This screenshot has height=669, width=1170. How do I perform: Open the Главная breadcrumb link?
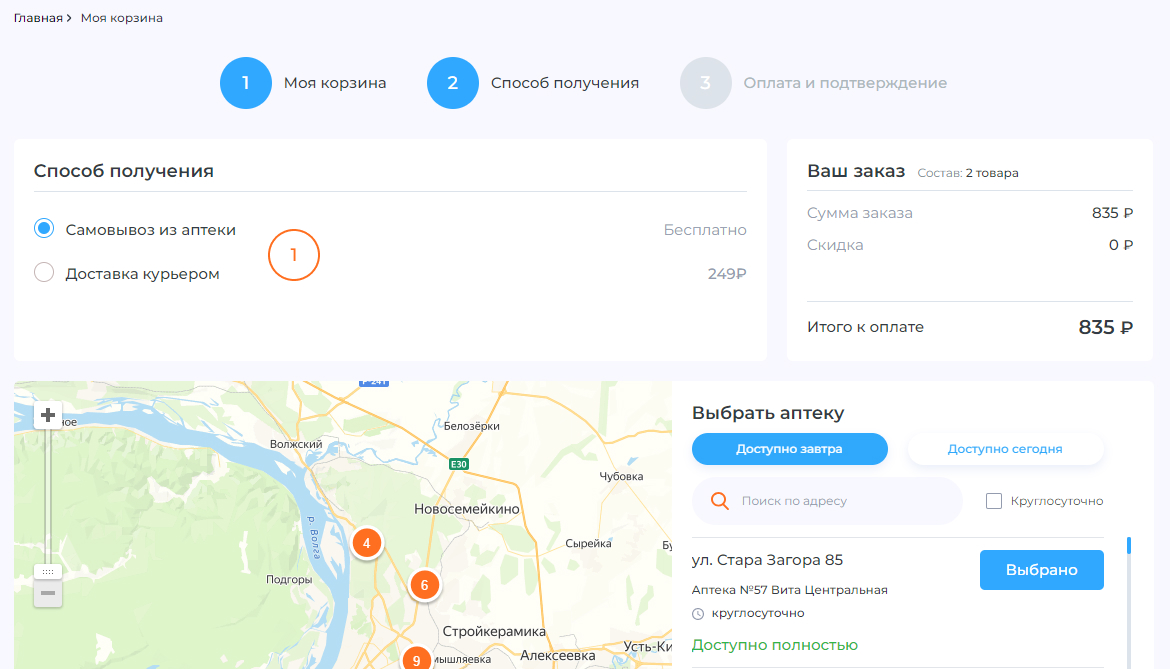tap(36, 17)
